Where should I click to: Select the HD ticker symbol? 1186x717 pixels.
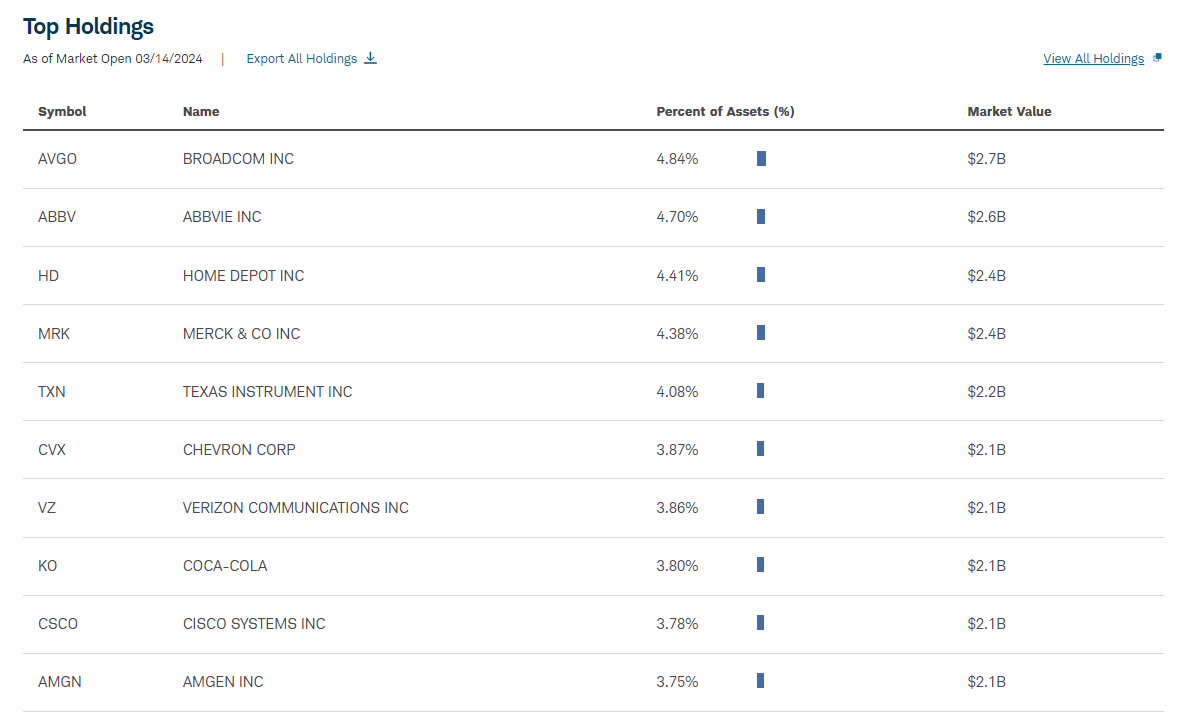pos(48,275)
